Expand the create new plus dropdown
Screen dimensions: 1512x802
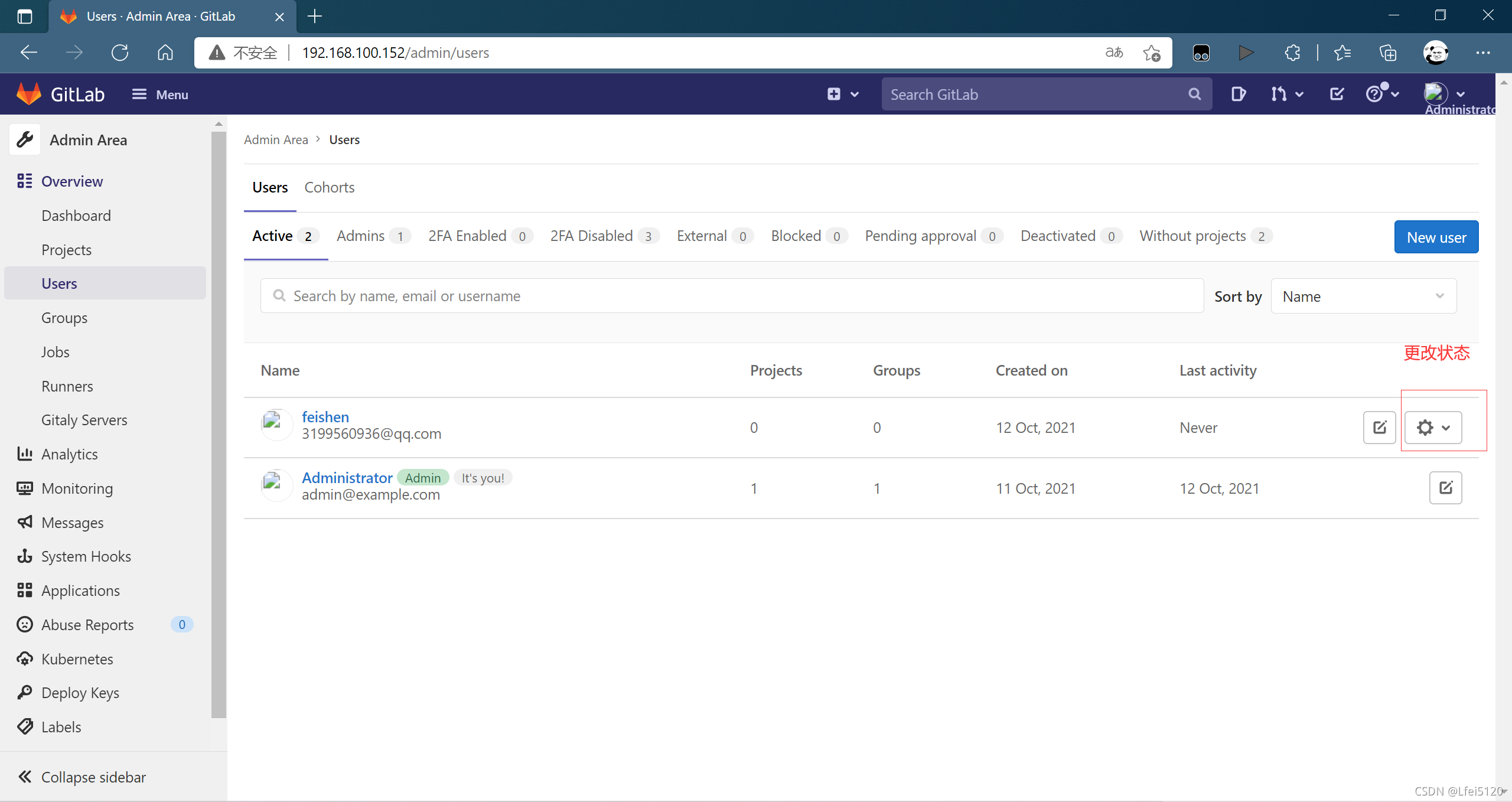pos(842,94)
